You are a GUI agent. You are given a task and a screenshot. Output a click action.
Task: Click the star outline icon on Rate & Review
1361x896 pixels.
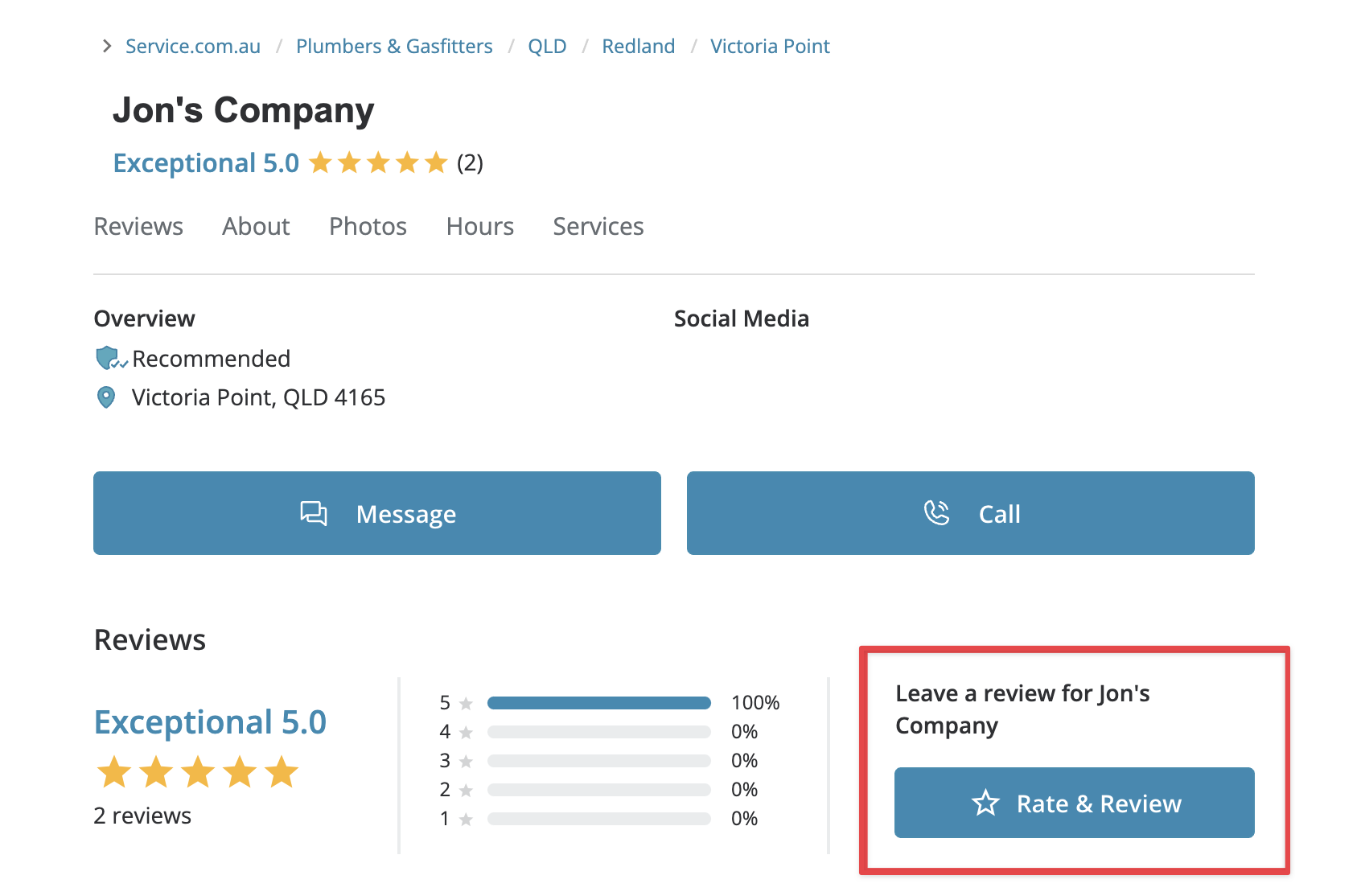click(985, 803)
